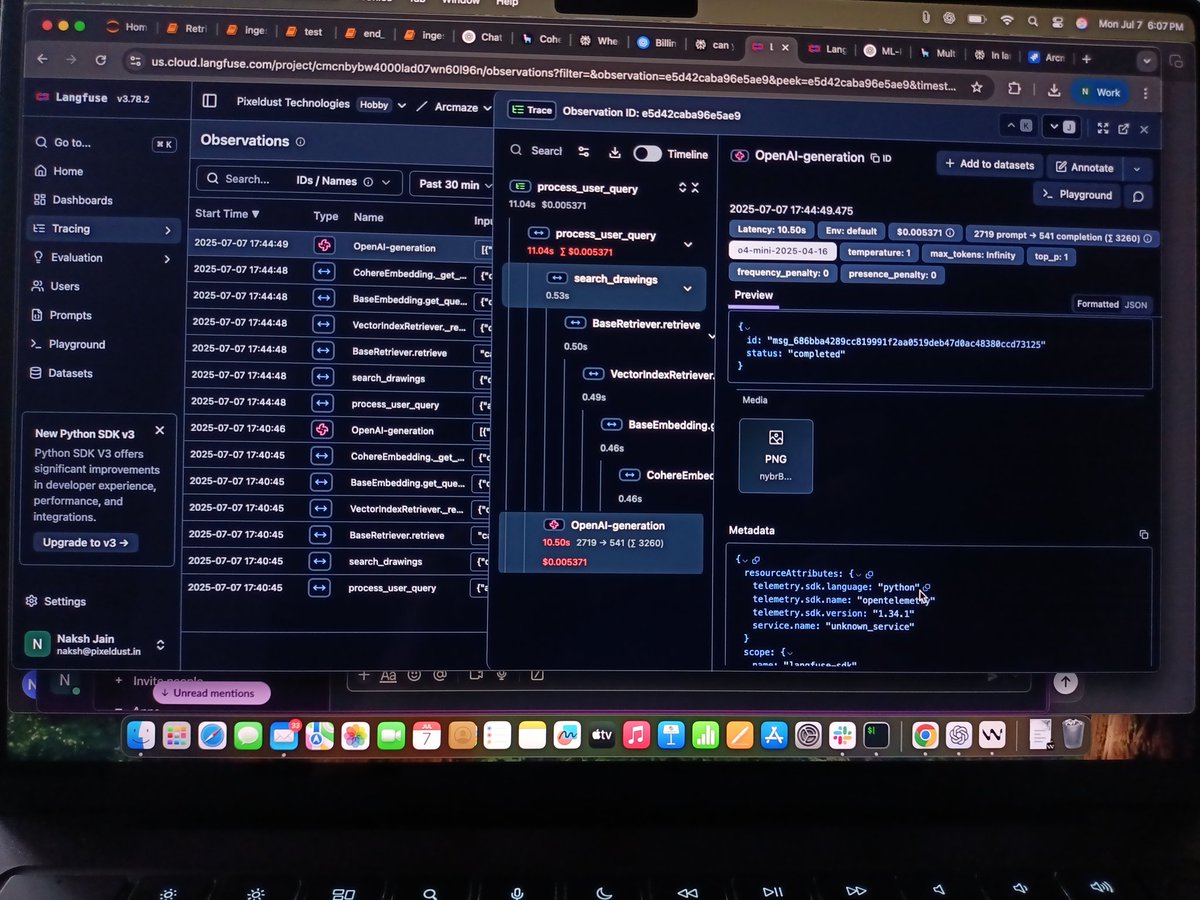Expand or collapse all trace tree nodes
This screenshot has width=1200, height=900.
click(689, 187)
